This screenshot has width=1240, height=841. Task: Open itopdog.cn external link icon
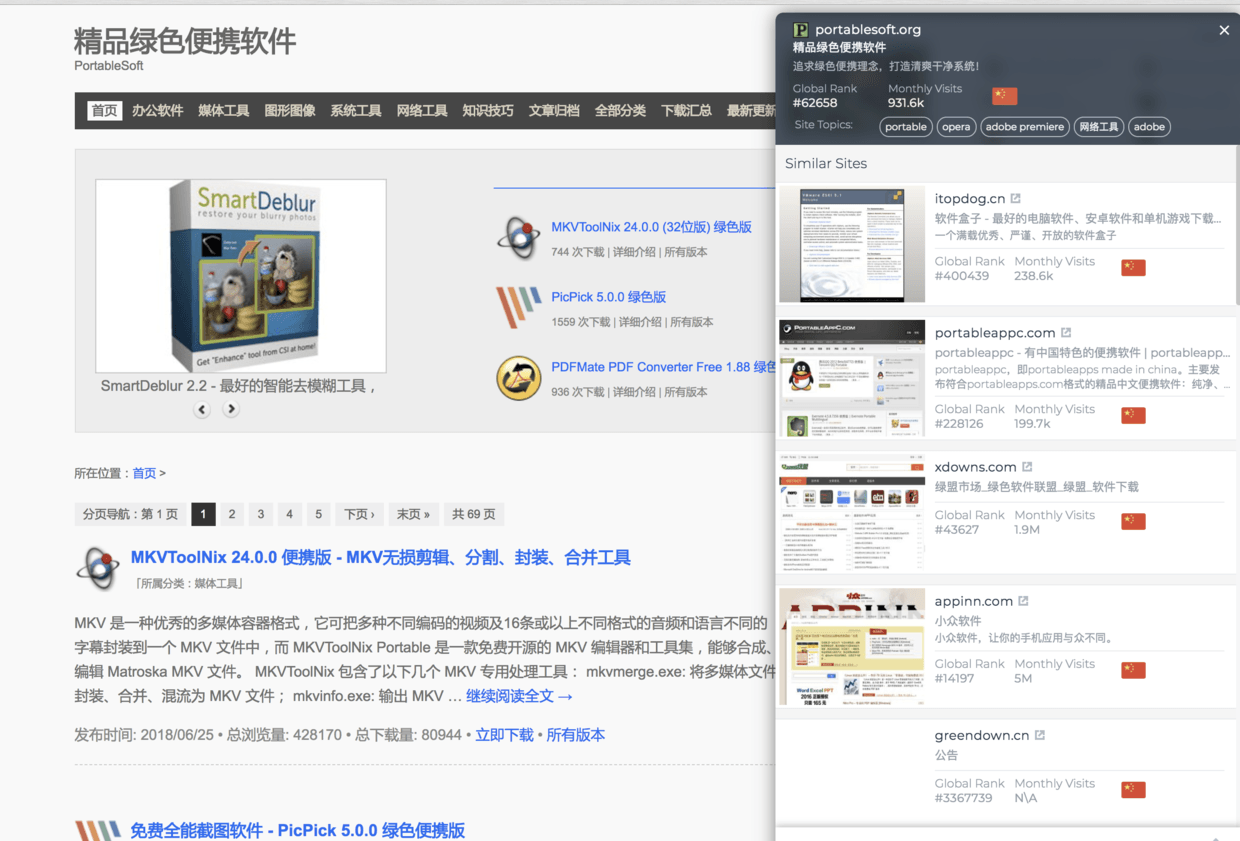point(1016,199)
